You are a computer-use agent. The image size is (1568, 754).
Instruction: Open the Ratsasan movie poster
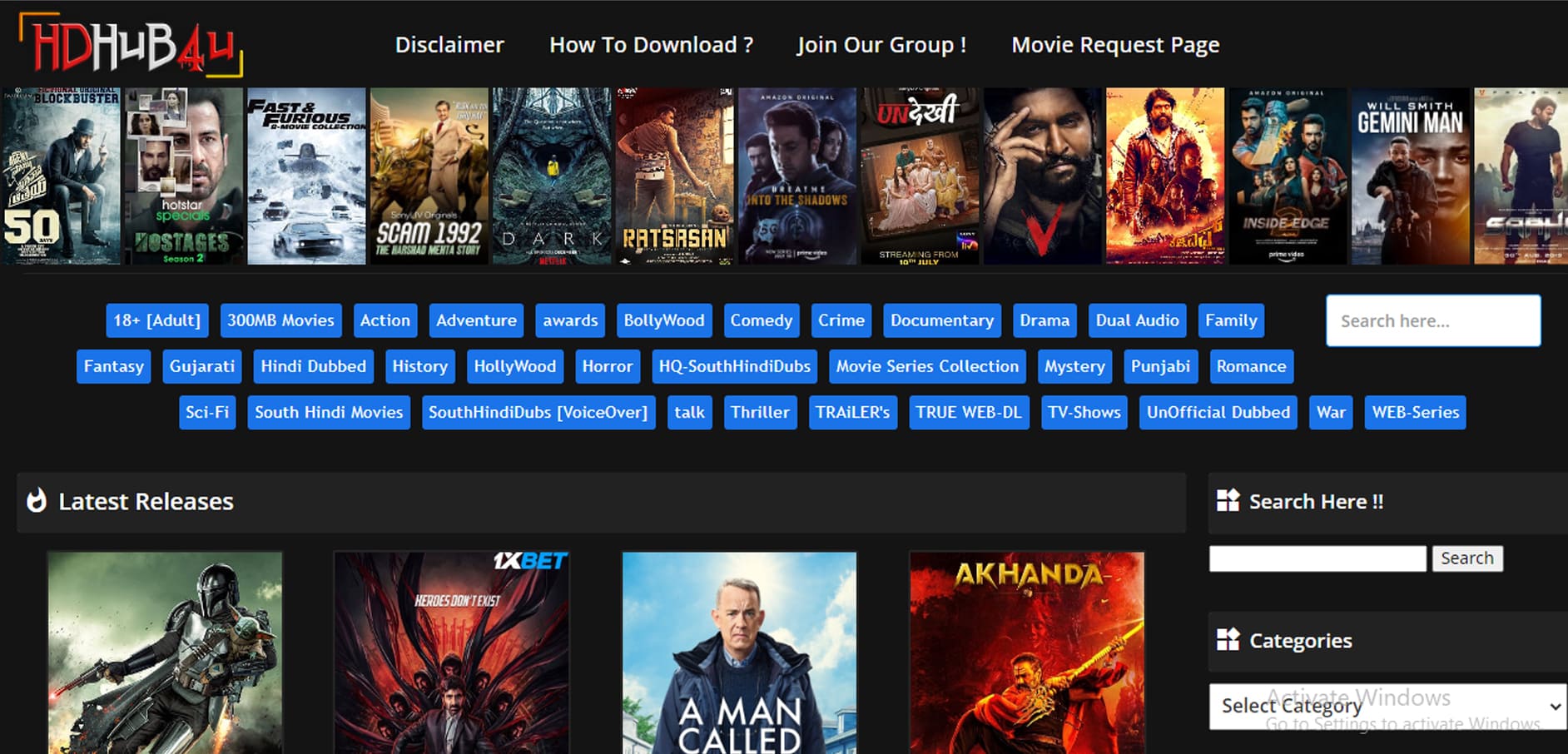[x=675, y=176]
